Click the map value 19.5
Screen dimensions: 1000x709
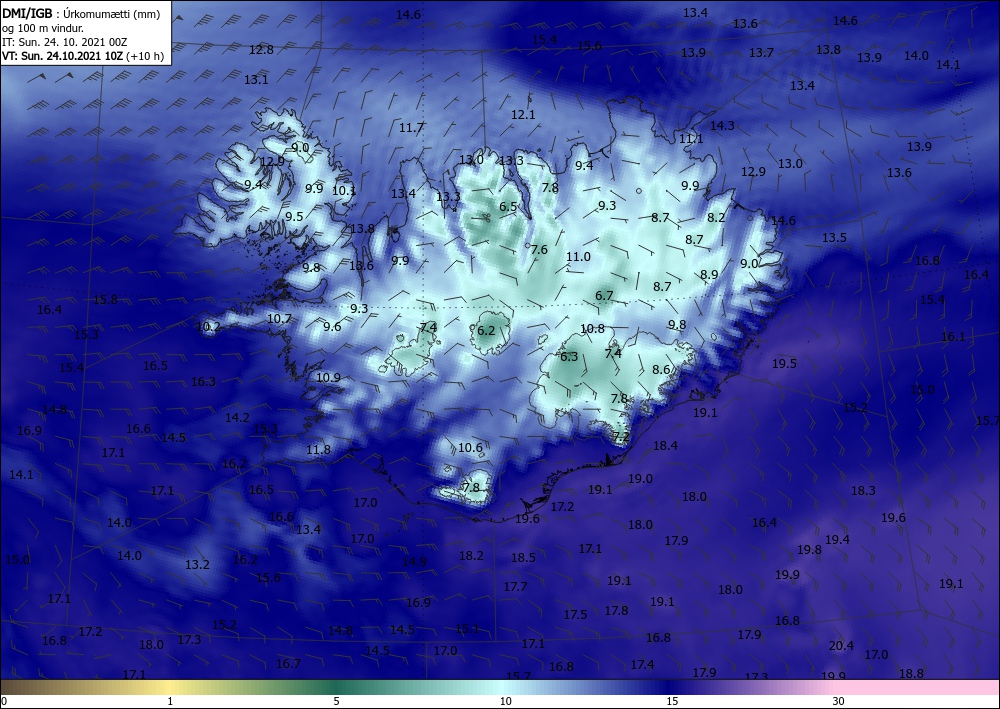[784, 363]
